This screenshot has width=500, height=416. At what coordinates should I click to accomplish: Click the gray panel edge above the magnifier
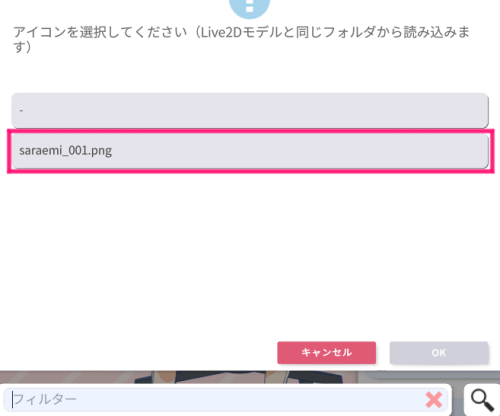[x=430, y=375]
